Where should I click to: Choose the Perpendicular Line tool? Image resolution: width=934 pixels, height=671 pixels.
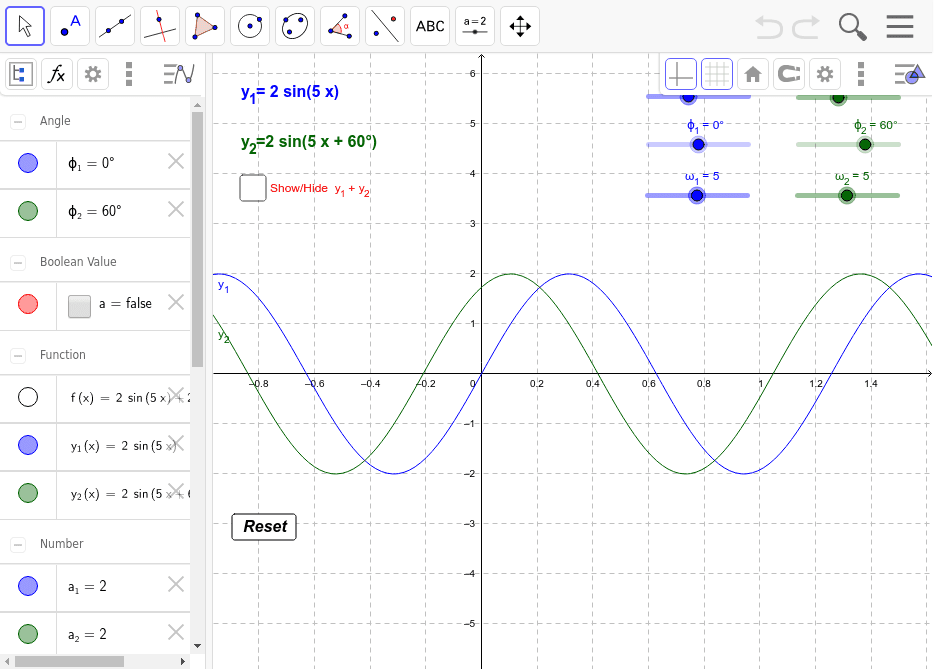click(x=160, y=26)
